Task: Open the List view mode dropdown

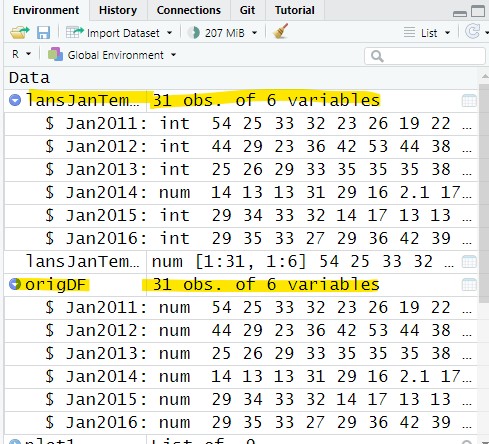Action: [x=427, y=33]
